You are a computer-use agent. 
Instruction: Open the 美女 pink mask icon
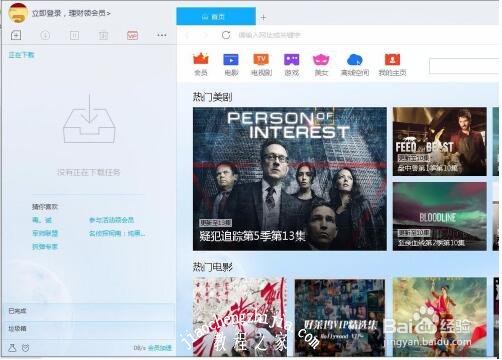pos(321,64)
